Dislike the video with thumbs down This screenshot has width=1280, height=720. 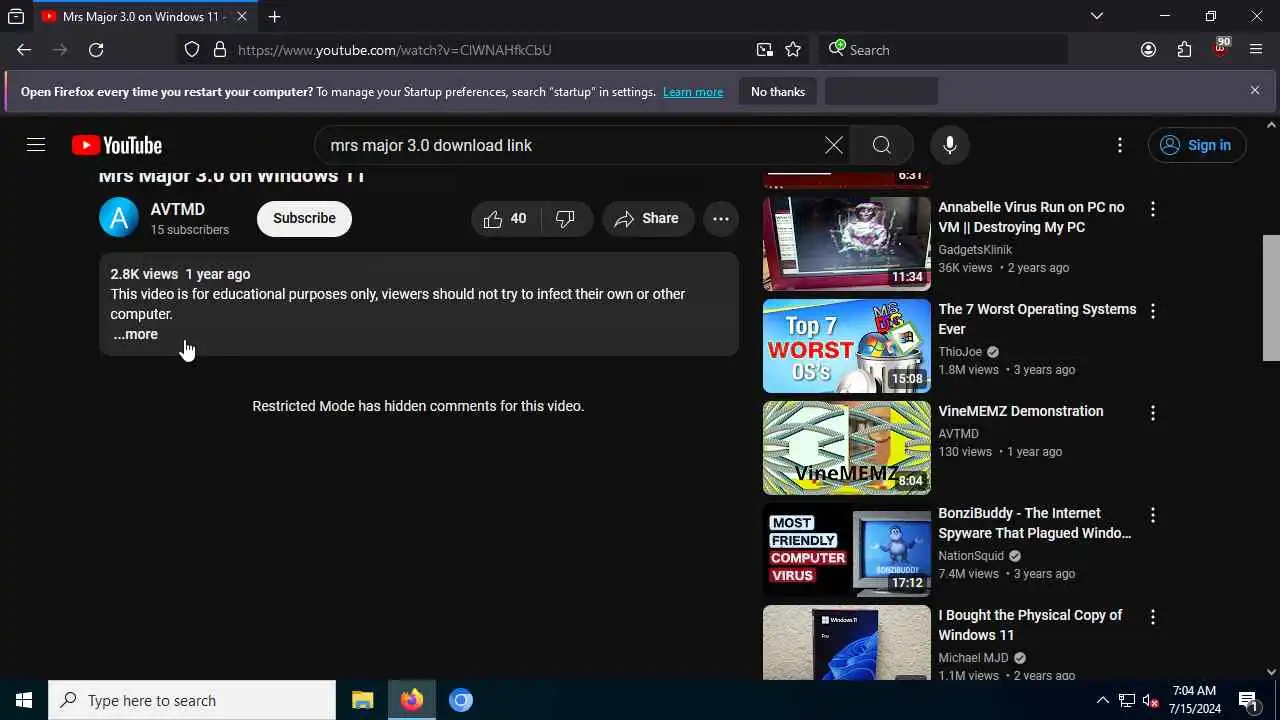[x=566, y=218]
